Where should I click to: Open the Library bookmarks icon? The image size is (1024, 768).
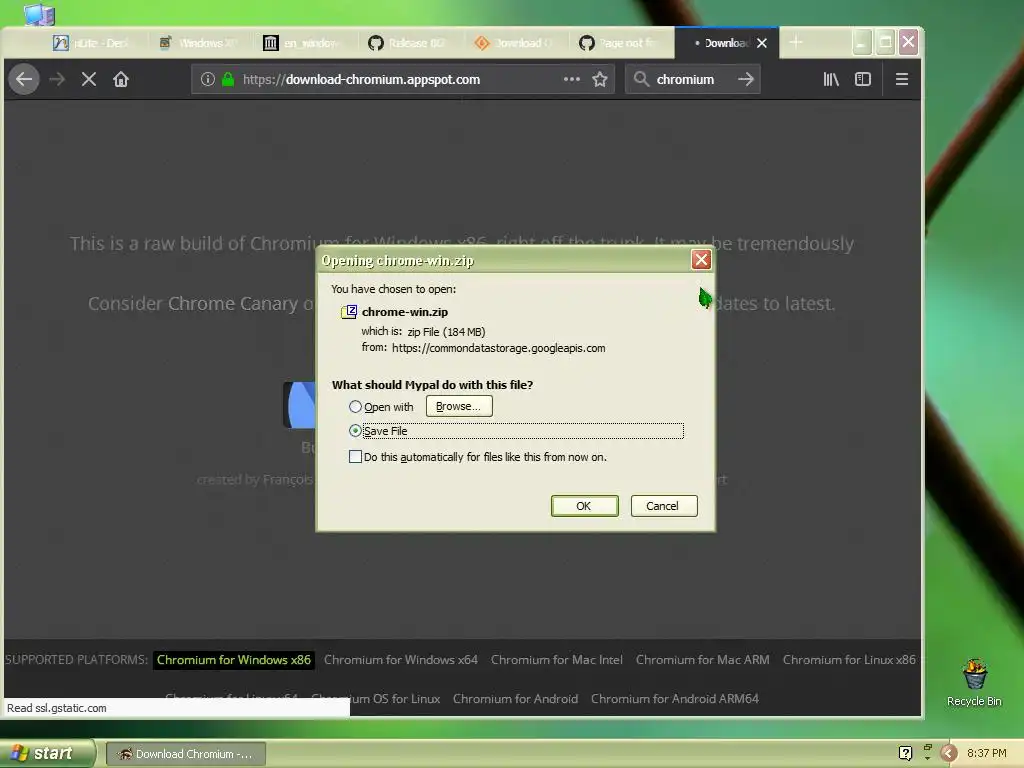831,80
